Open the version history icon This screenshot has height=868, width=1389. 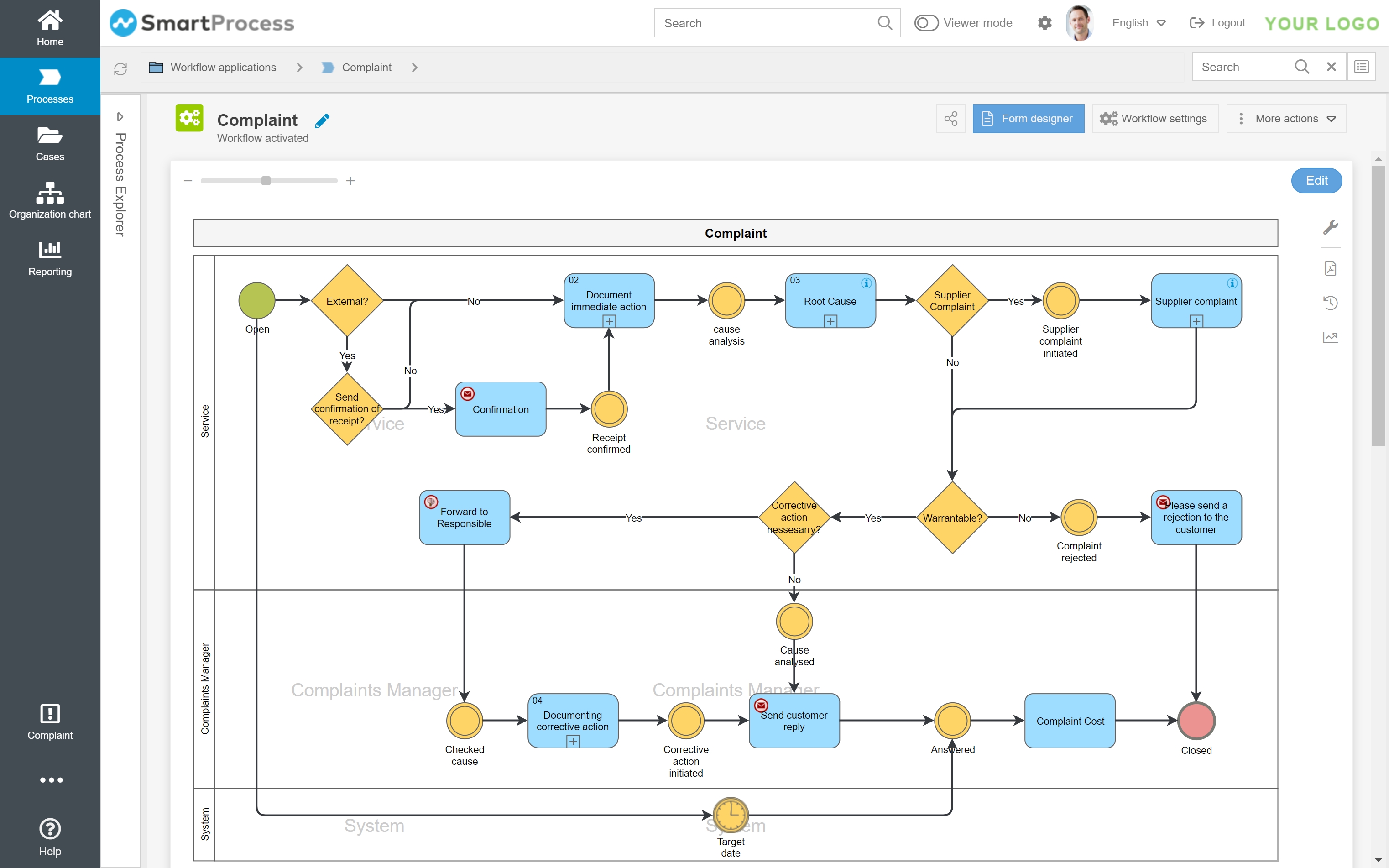pos(1330,303)
